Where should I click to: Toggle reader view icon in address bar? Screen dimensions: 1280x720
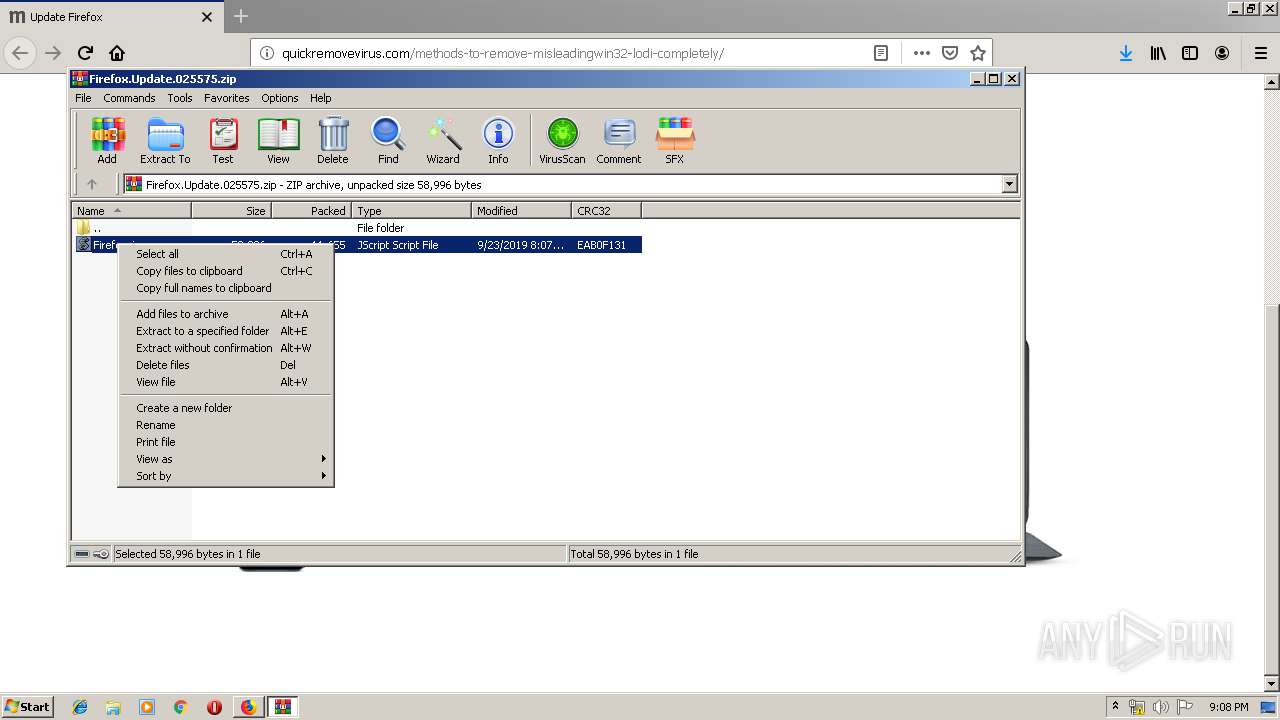point(881,53)
